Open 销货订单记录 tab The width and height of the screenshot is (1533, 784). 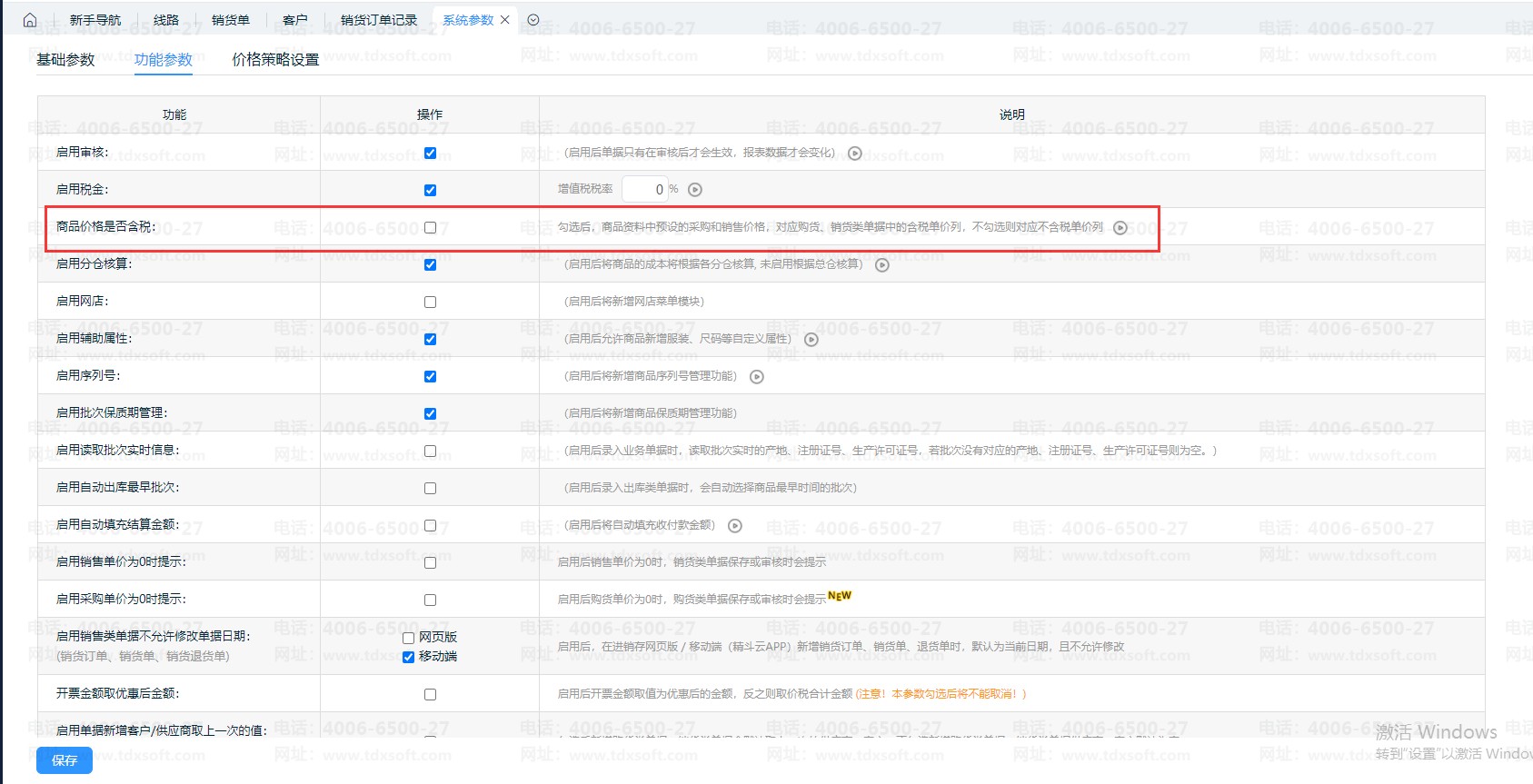[x=379, y=20]
